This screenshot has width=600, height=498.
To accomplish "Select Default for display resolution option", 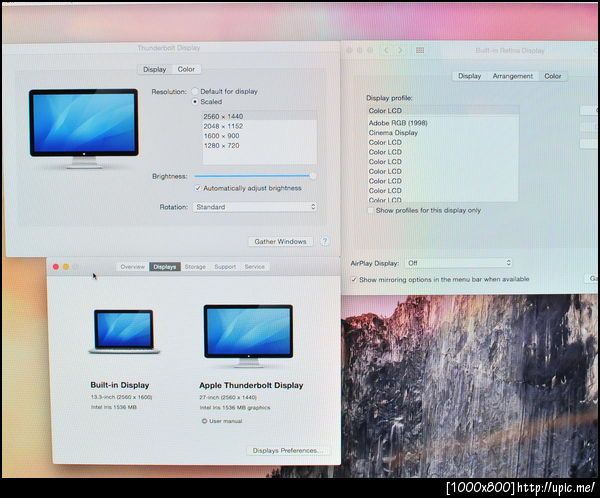I will [195, 91].
